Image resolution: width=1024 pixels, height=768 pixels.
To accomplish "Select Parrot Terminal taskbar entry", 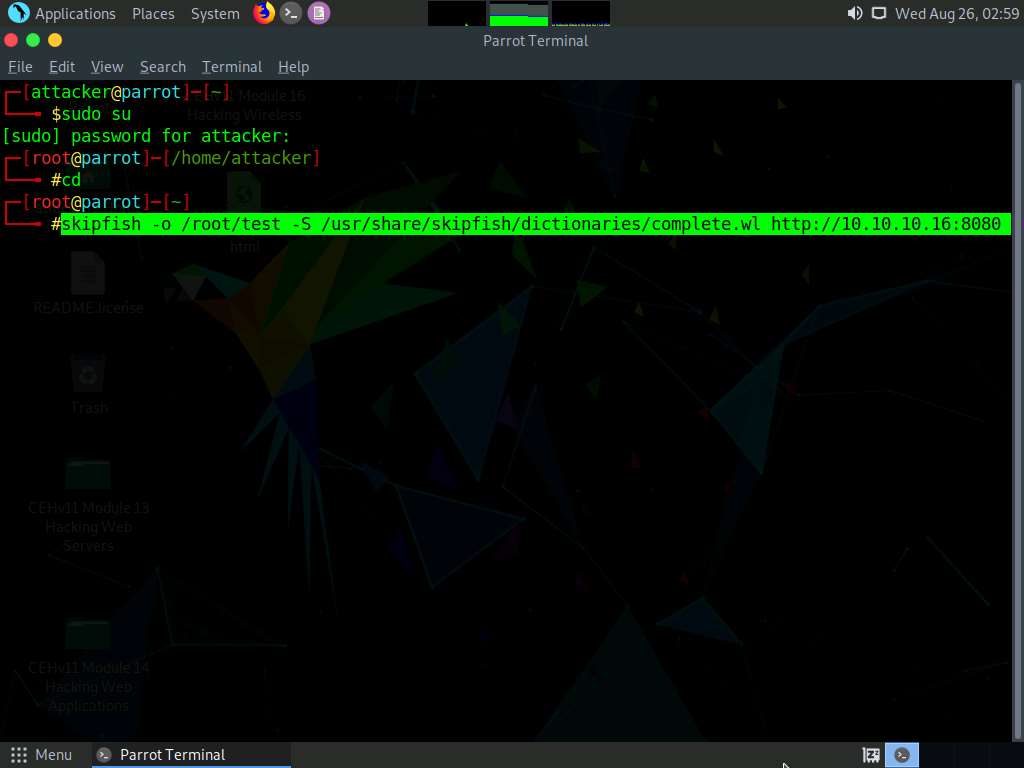I will (x=191, y=755).
